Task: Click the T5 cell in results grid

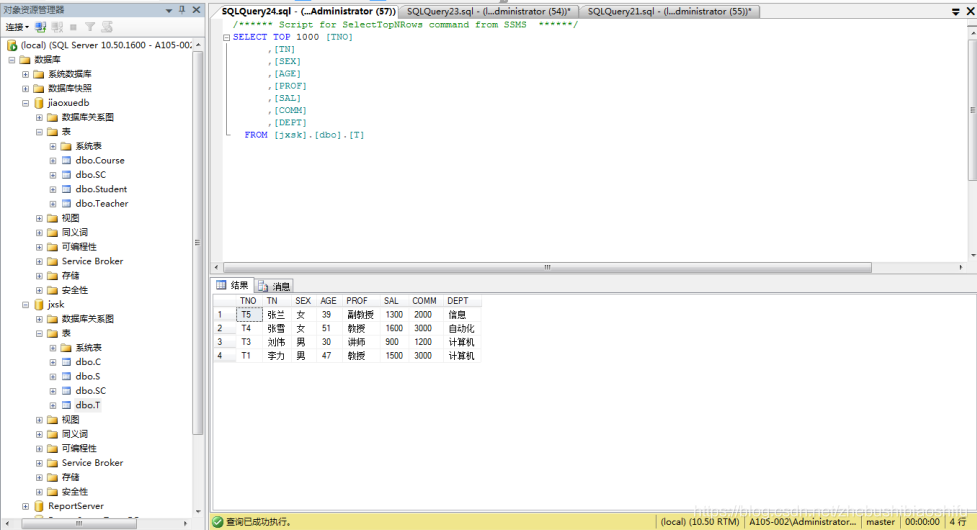Action: pos(247,314)
